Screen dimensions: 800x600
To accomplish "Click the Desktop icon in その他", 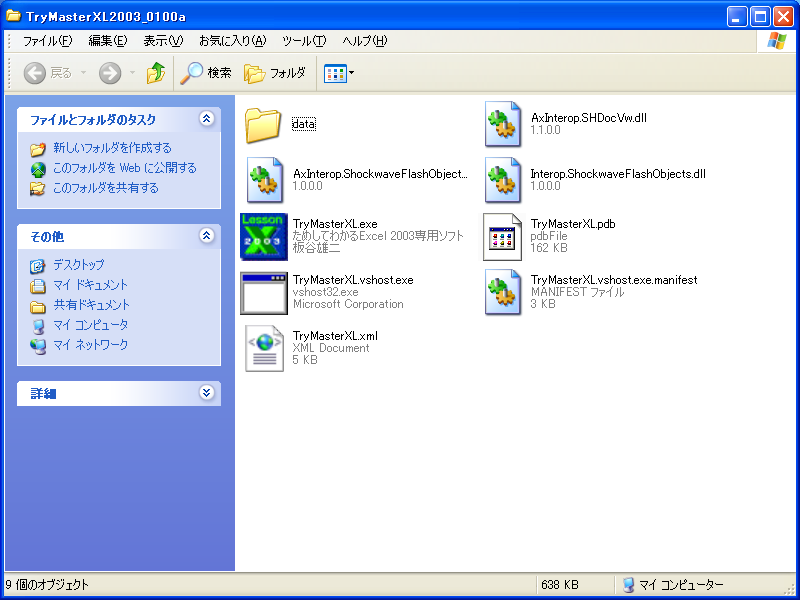I will pos(38,266).
